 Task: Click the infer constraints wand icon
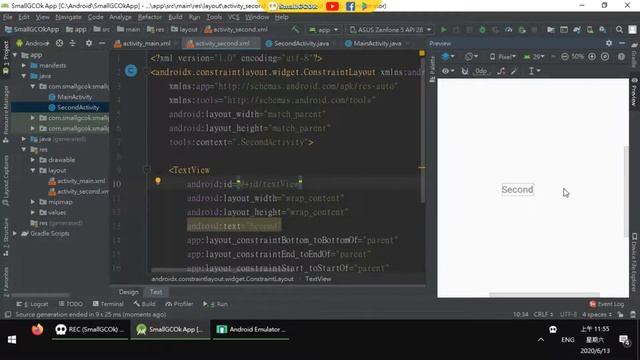click(x=514, y=71)
